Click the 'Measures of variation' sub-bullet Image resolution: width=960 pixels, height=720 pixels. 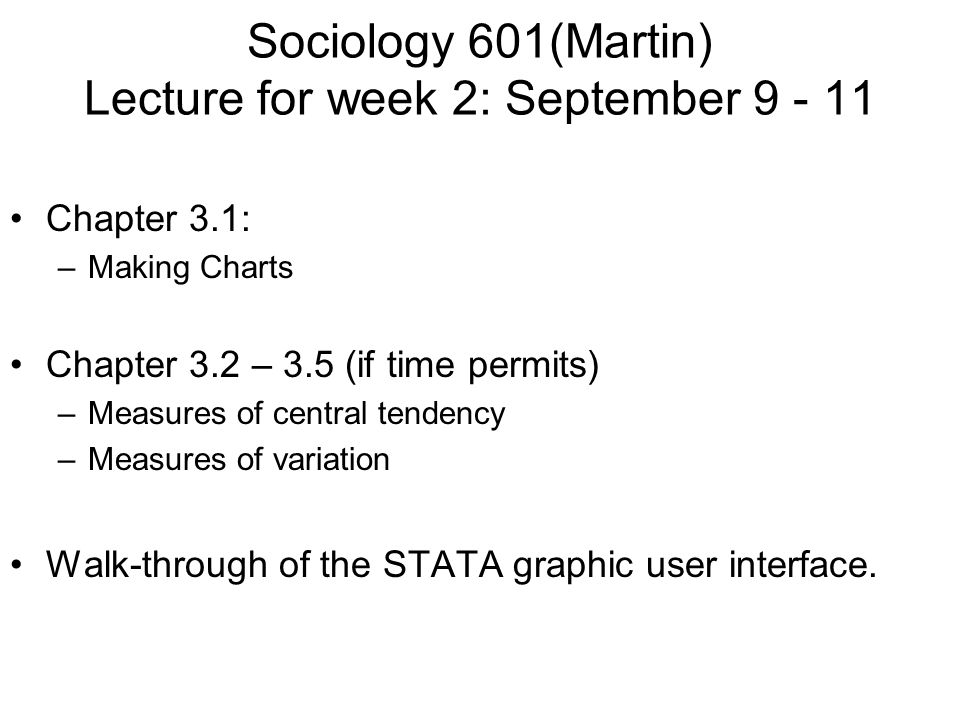click(x=239, y=459)
